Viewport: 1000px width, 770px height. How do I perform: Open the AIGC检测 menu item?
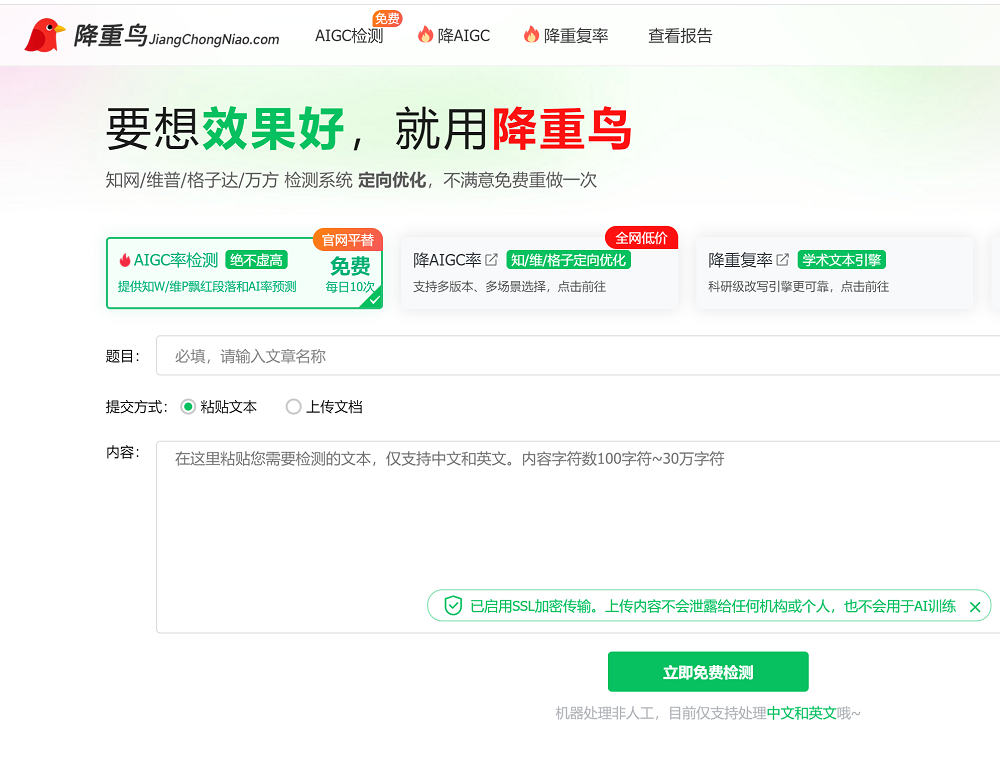point(349,36)
